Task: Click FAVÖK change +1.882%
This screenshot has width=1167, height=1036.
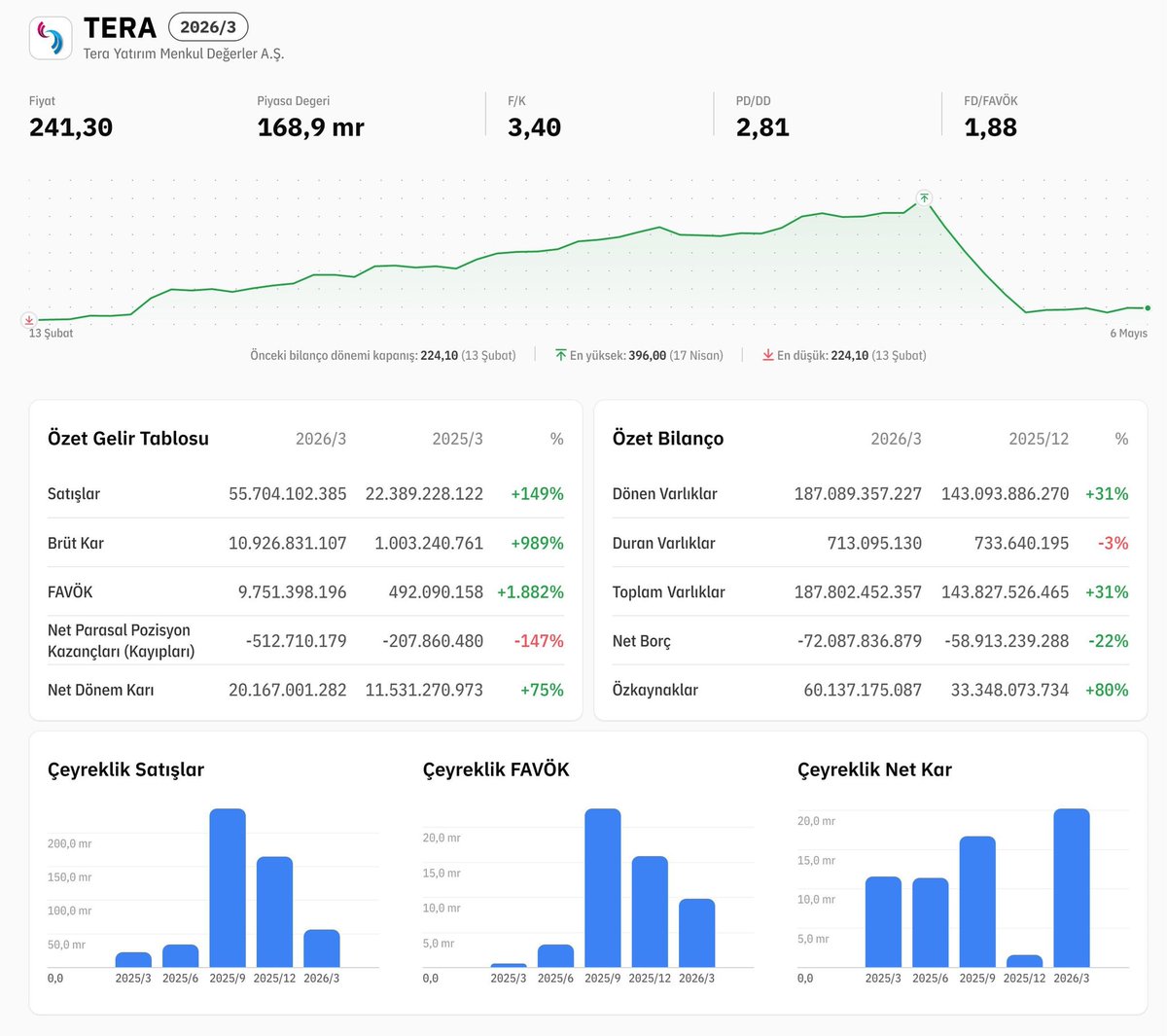Action: (530, 591)
